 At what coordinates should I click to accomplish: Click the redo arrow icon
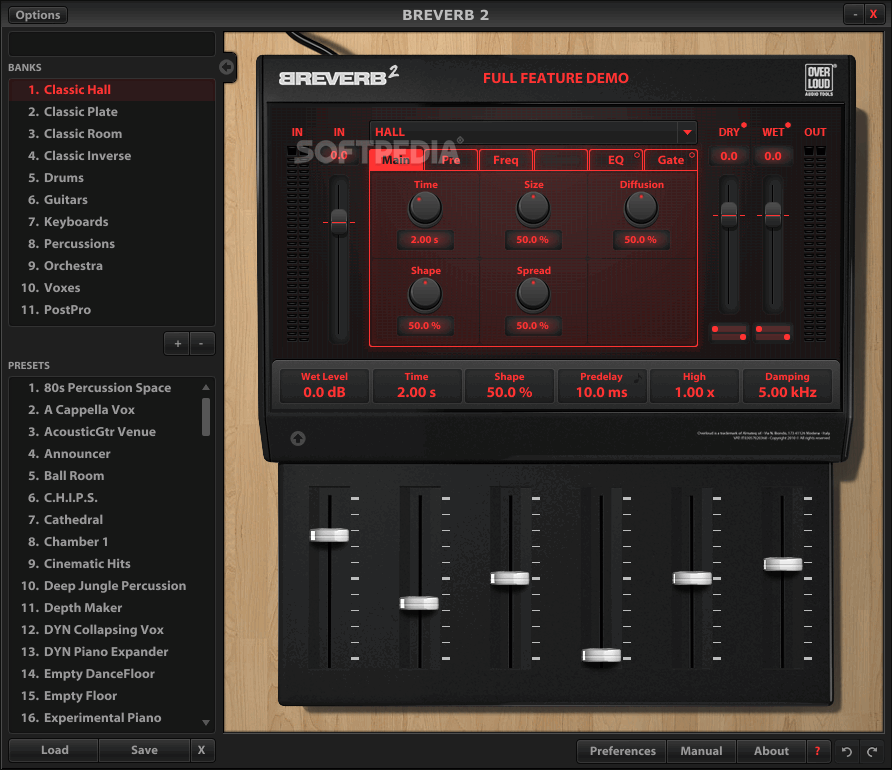tap(872, 751)
